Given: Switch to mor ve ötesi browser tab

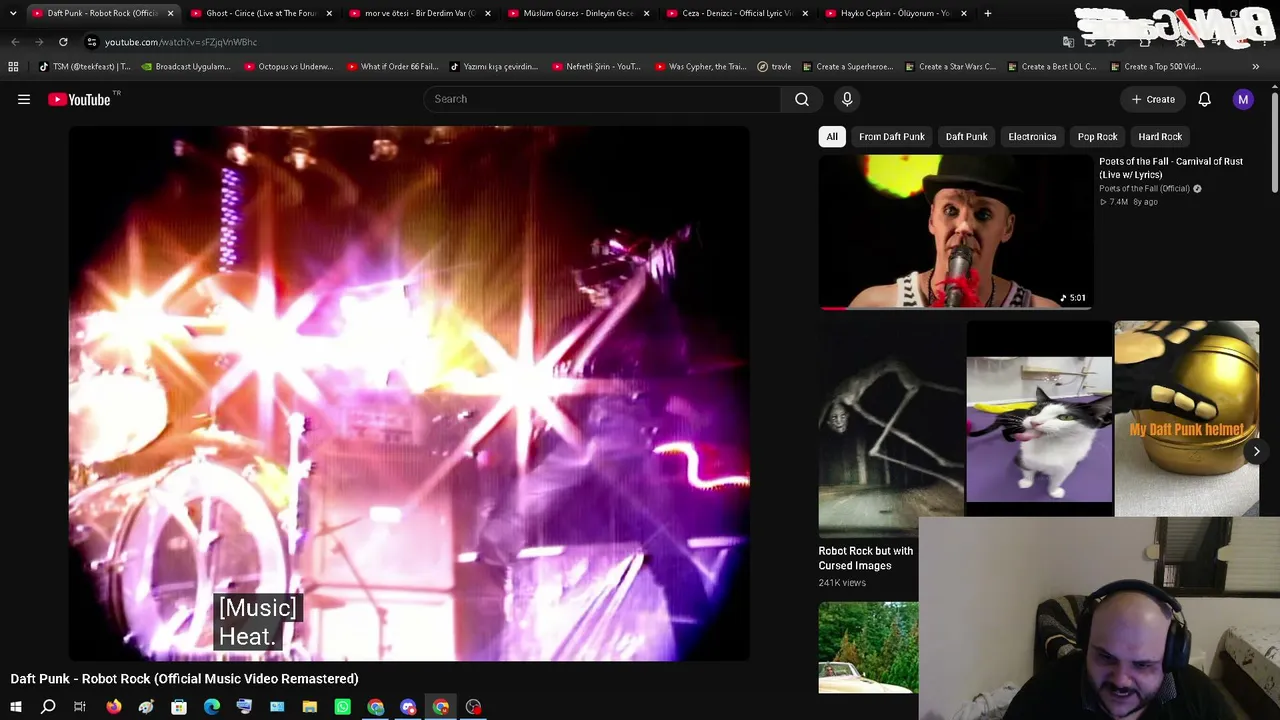Looking at the screenshot, I should coord(419,13).
